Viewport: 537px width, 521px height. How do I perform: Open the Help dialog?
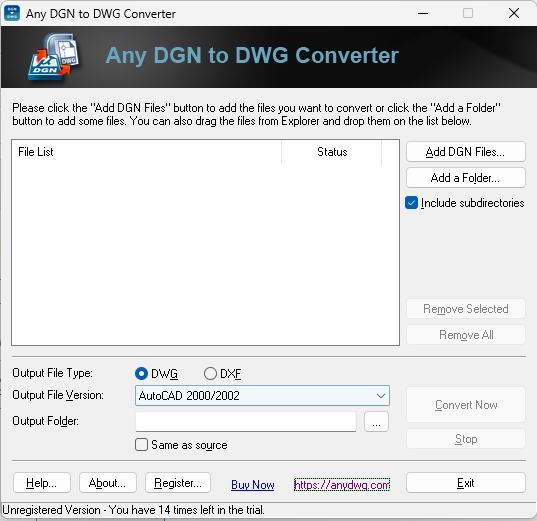pyautogui.click(x=42, y=483)
